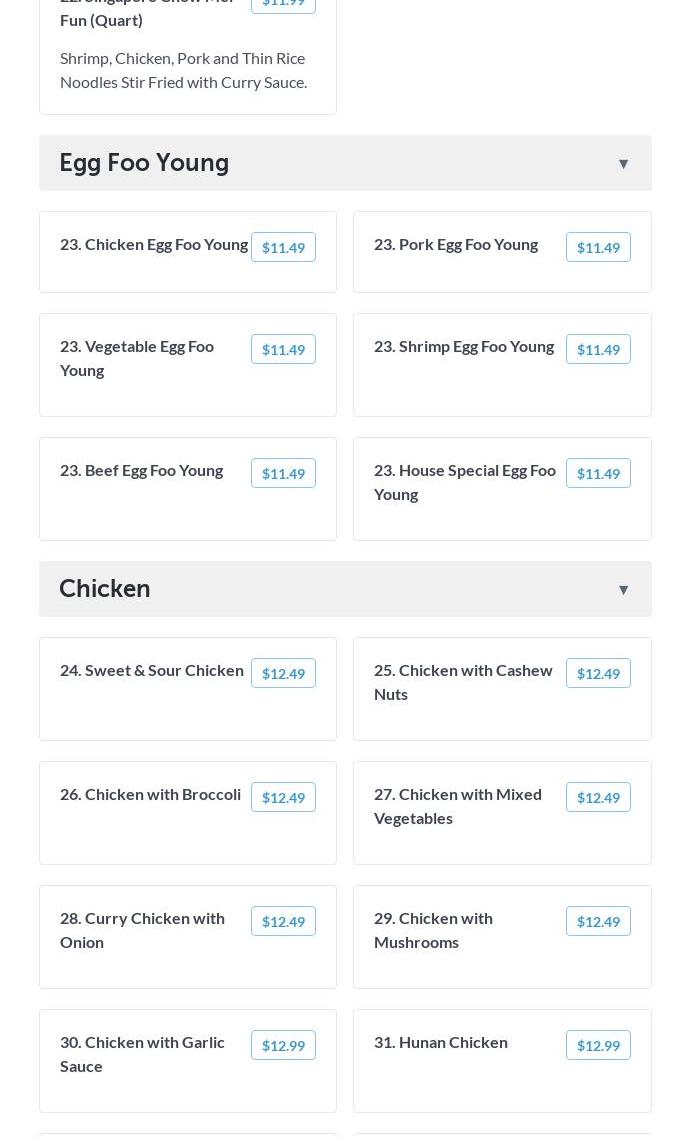Select the Chicken category heading
Screen dimensions: 690x1137
pyautogui.click(x=105, y=589)
